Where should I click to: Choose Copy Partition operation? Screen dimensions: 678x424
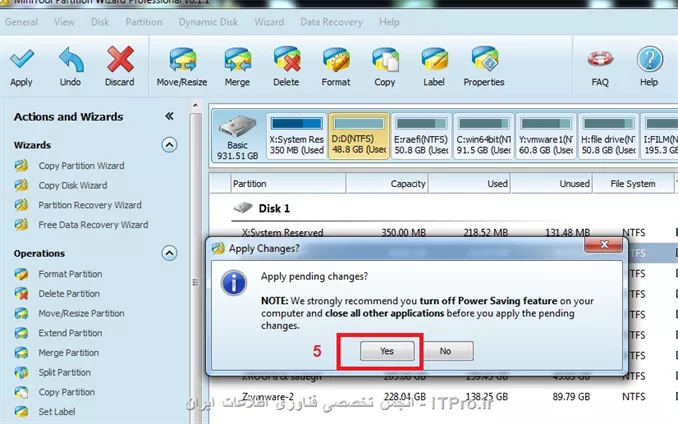coord(66,392)
